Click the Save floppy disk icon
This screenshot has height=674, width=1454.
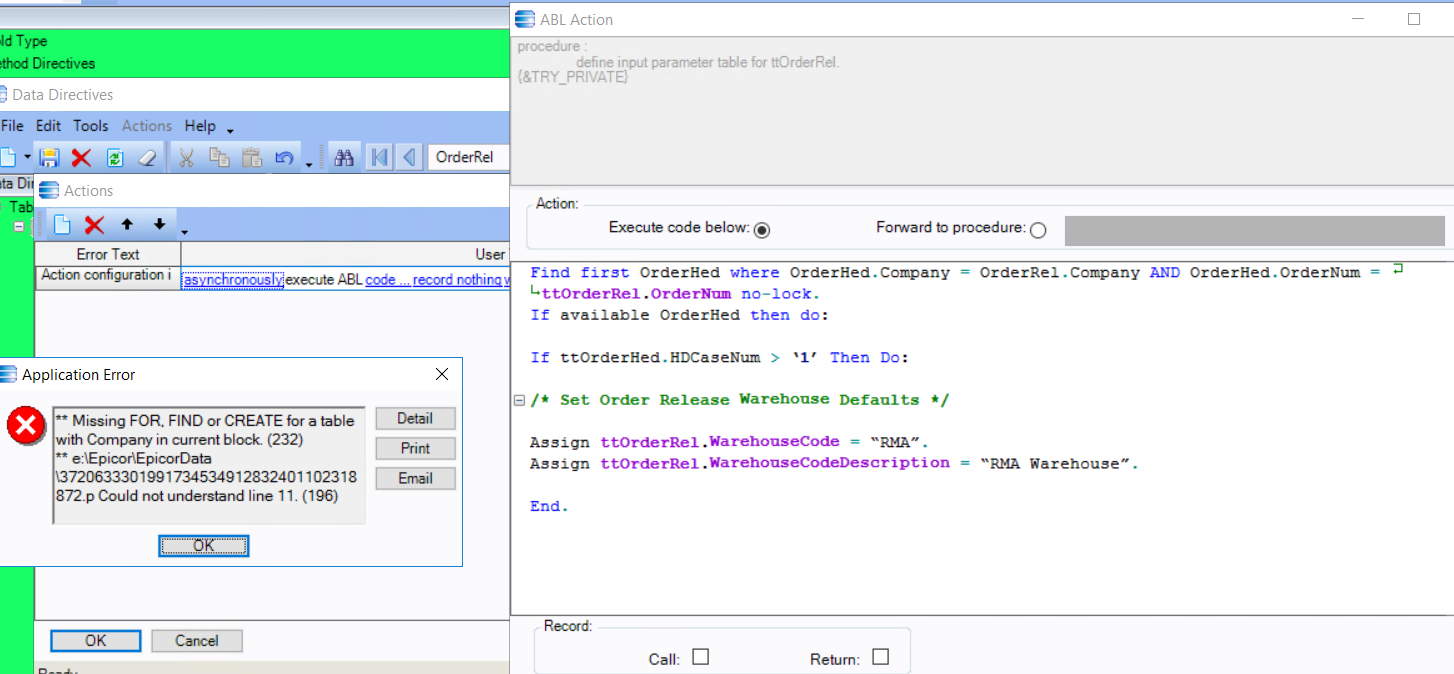click(x=50, y=157)
